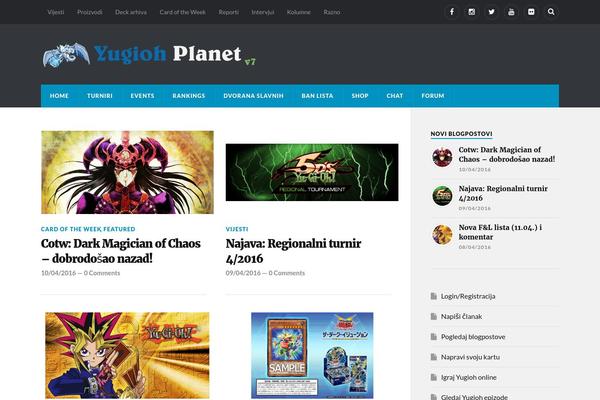Open sidebar post Najava: Regionalni turnir 4/2016

click(x=503, y=193)
